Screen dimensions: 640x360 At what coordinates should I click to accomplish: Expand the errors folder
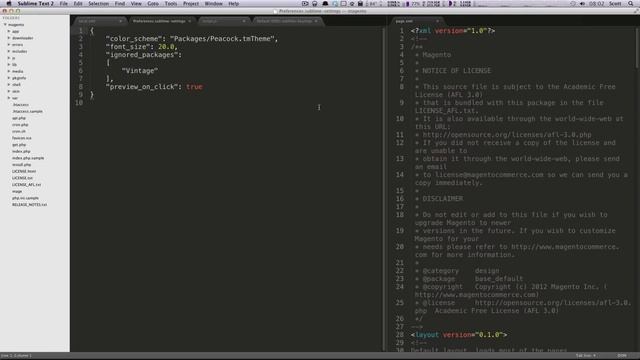point(9,44)
